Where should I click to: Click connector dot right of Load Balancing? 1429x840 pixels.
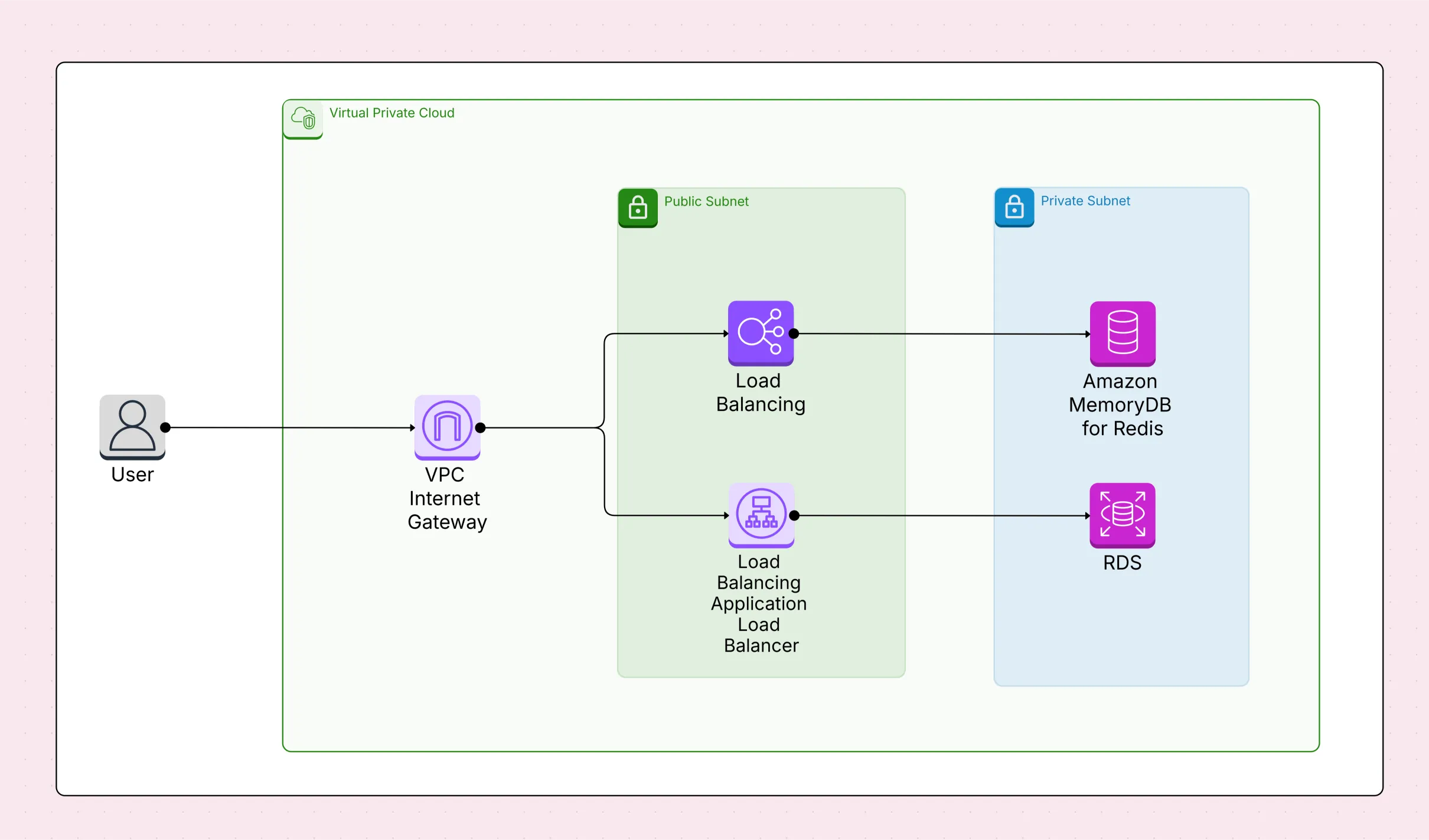click(794, 334)
